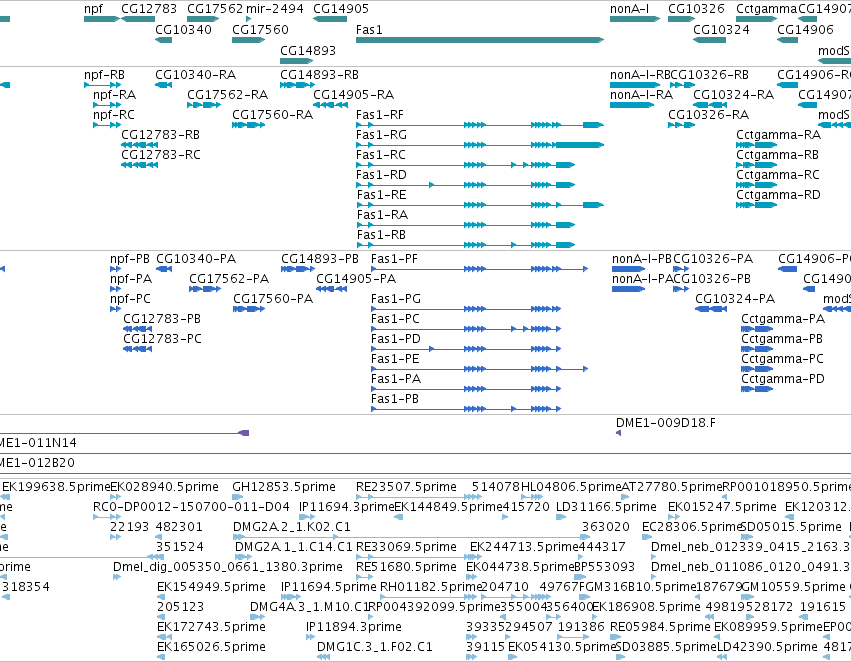Select the RE33069.5prime EST label

coord(406,546)
